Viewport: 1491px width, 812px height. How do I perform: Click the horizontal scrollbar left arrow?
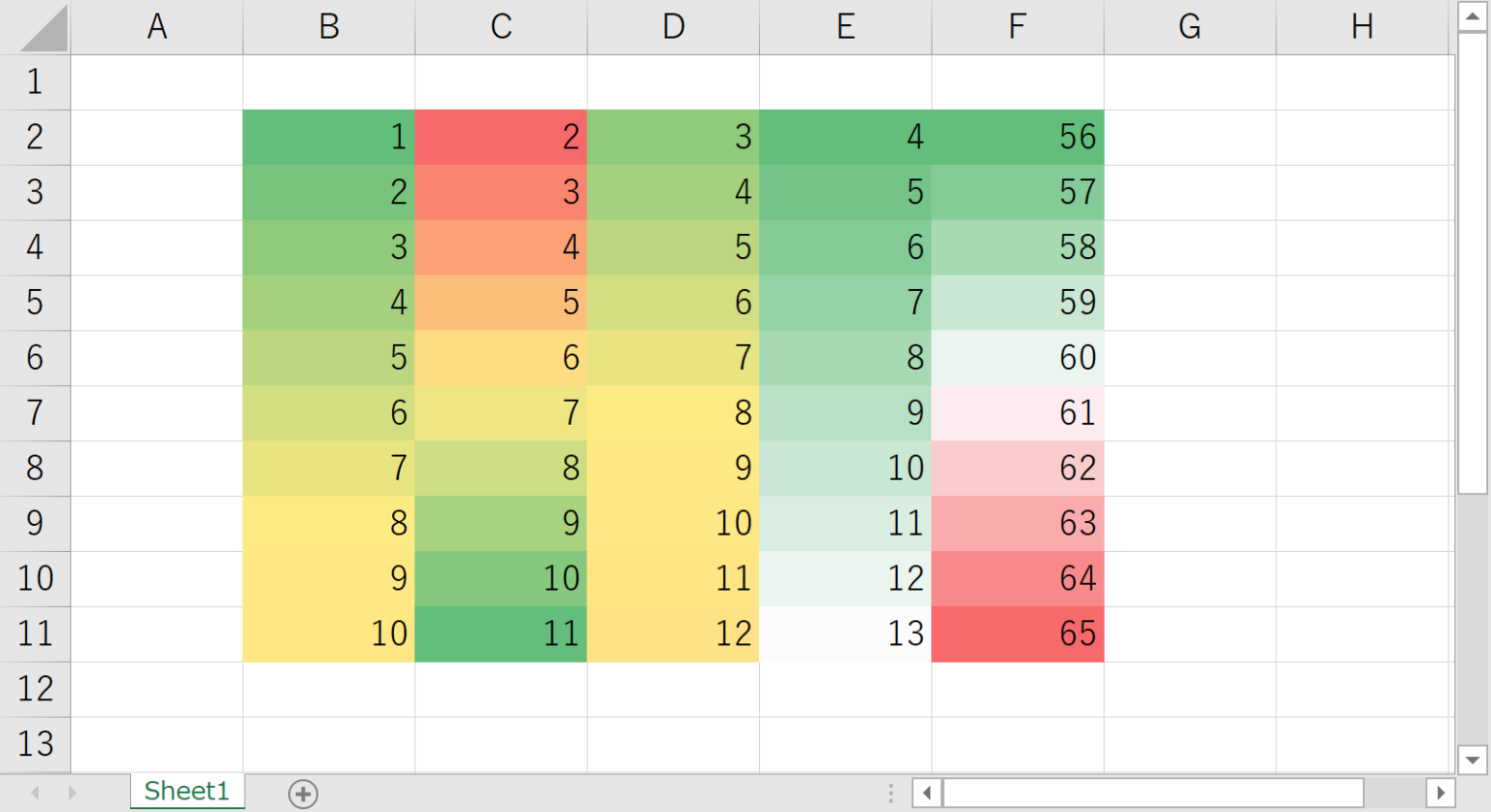[x=927, y=793]
